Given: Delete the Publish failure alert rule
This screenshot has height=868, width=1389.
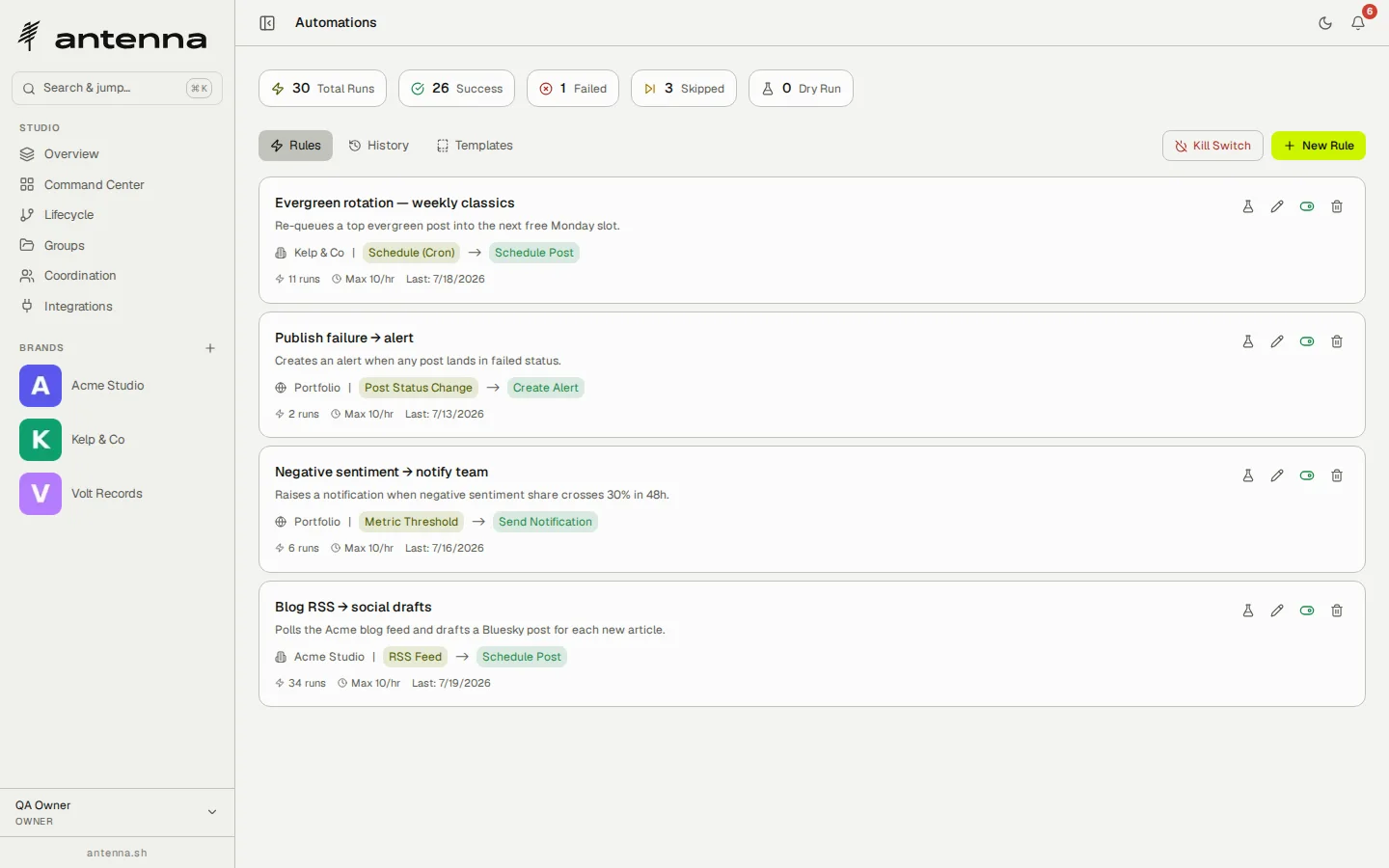Looking at the screenshot, I should [x=1337, y=341].
